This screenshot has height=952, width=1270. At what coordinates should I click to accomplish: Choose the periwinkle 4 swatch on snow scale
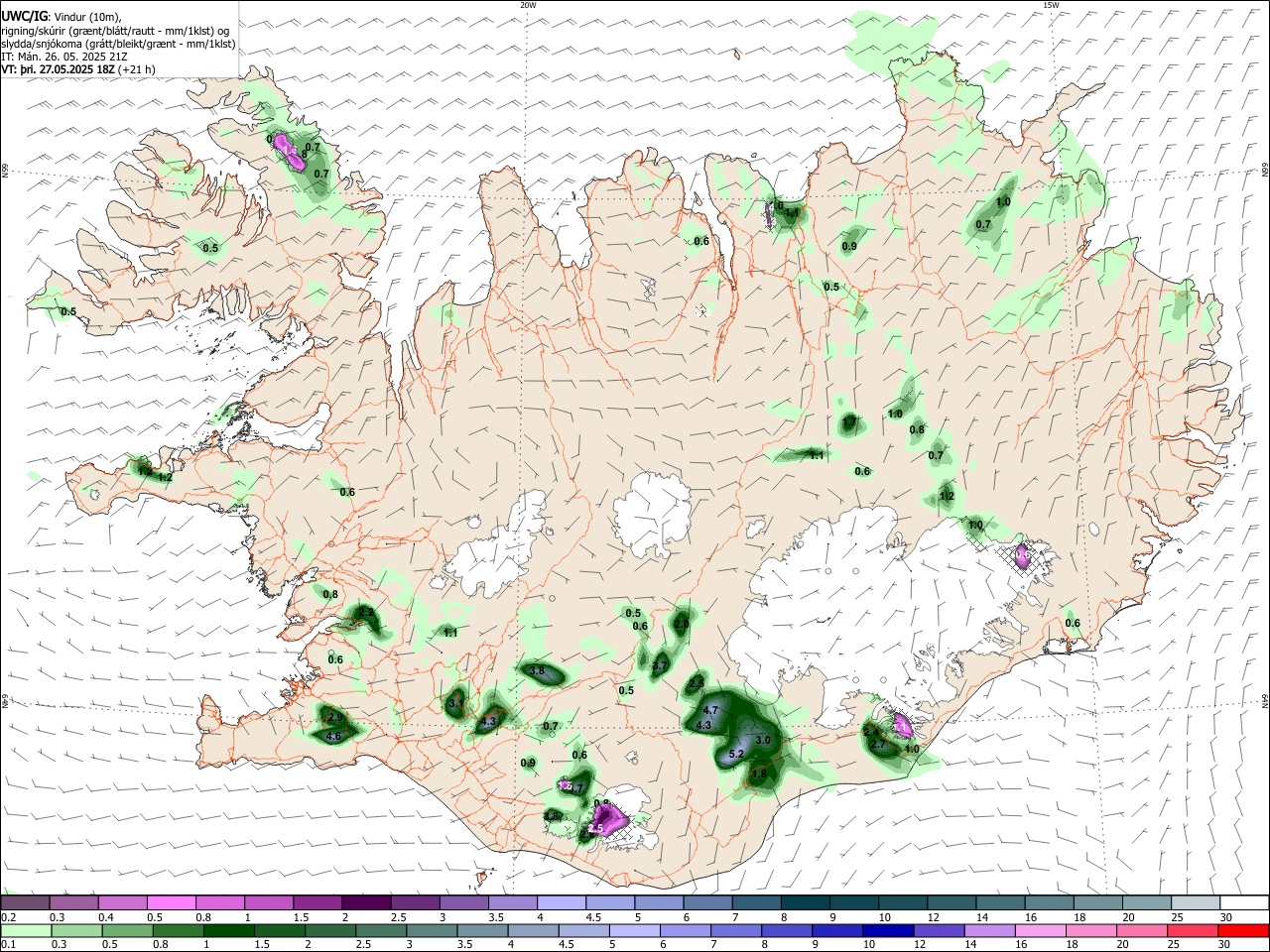560,902
